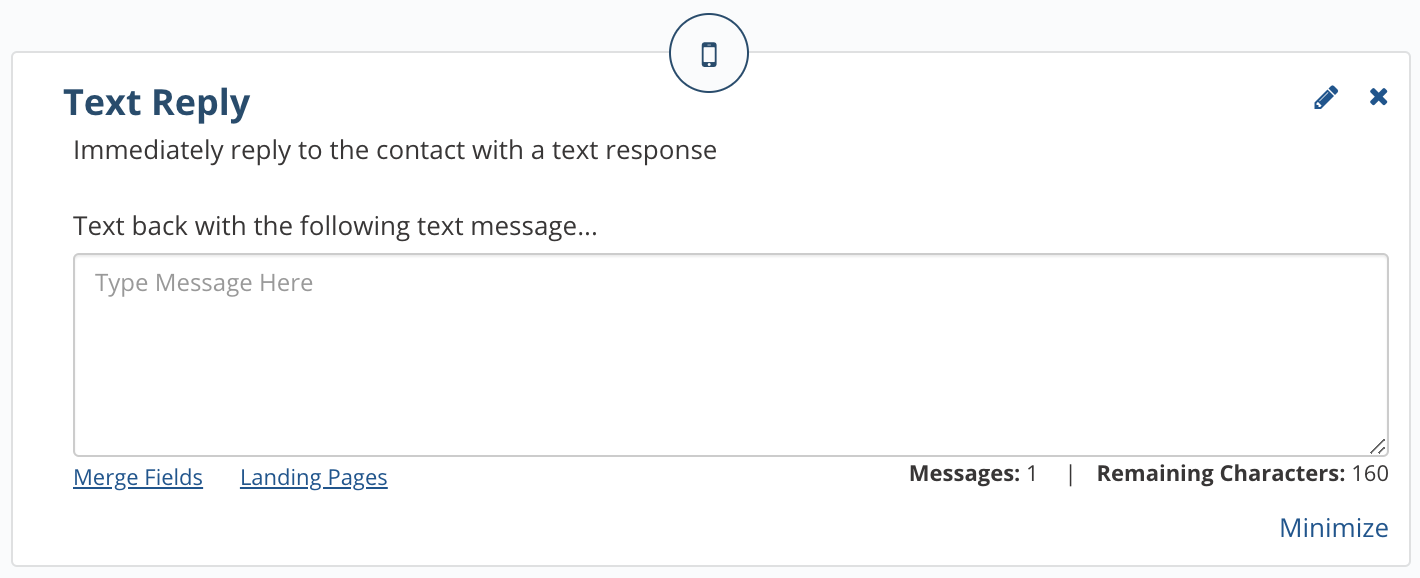
Task: Click the mobile phone icon in the circle
Action: tap(709, 54)
